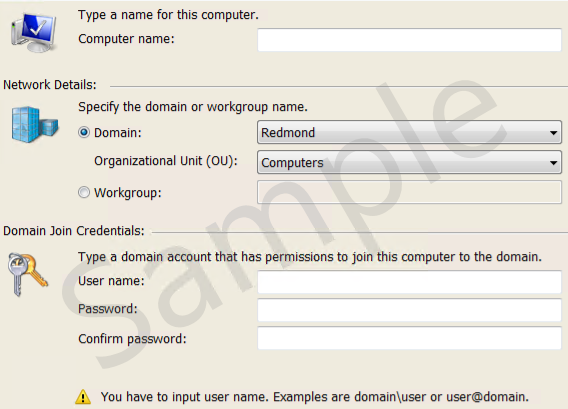Click the keys credentials icon
This screenshot has height=409, width=568.
[x=28, y=274]
